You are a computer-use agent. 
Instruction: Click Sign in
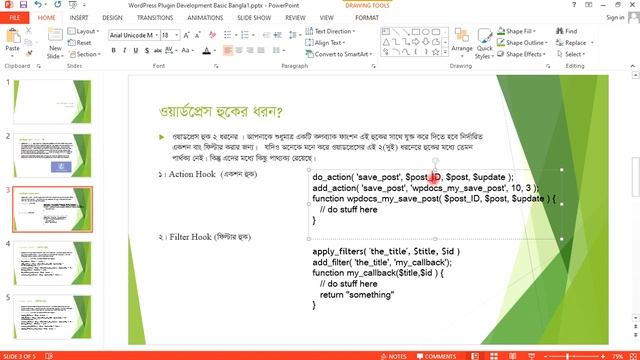[x=615, y=18]
